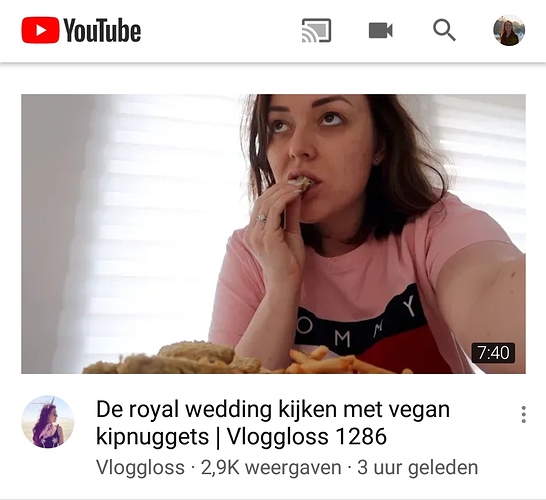Play the royal wedding video thumbnail
The image size is (546, 500).
coord(273,234)
